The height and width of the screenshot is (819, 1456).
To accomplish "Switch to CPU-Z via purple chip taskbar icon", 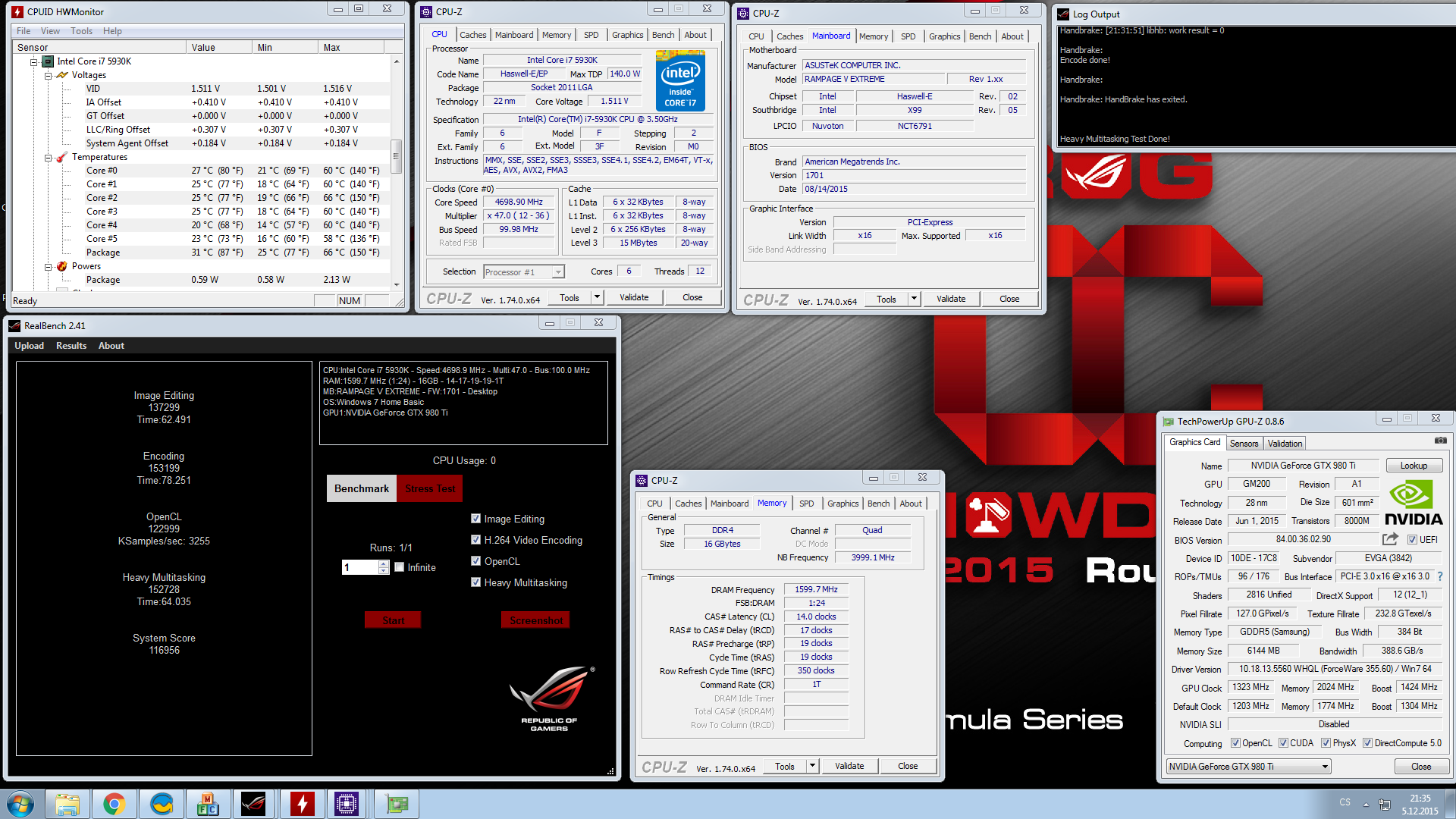I will point(347,804).
